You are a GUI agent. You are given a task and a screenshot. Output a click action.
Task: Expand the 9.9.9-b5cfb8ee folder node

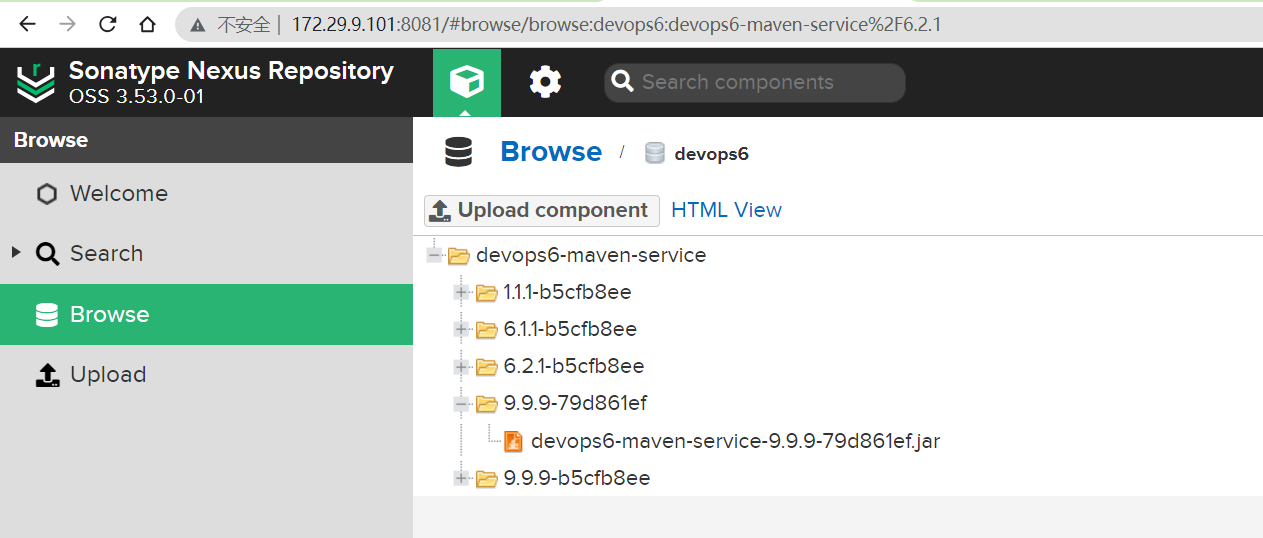tap(461, 478)
